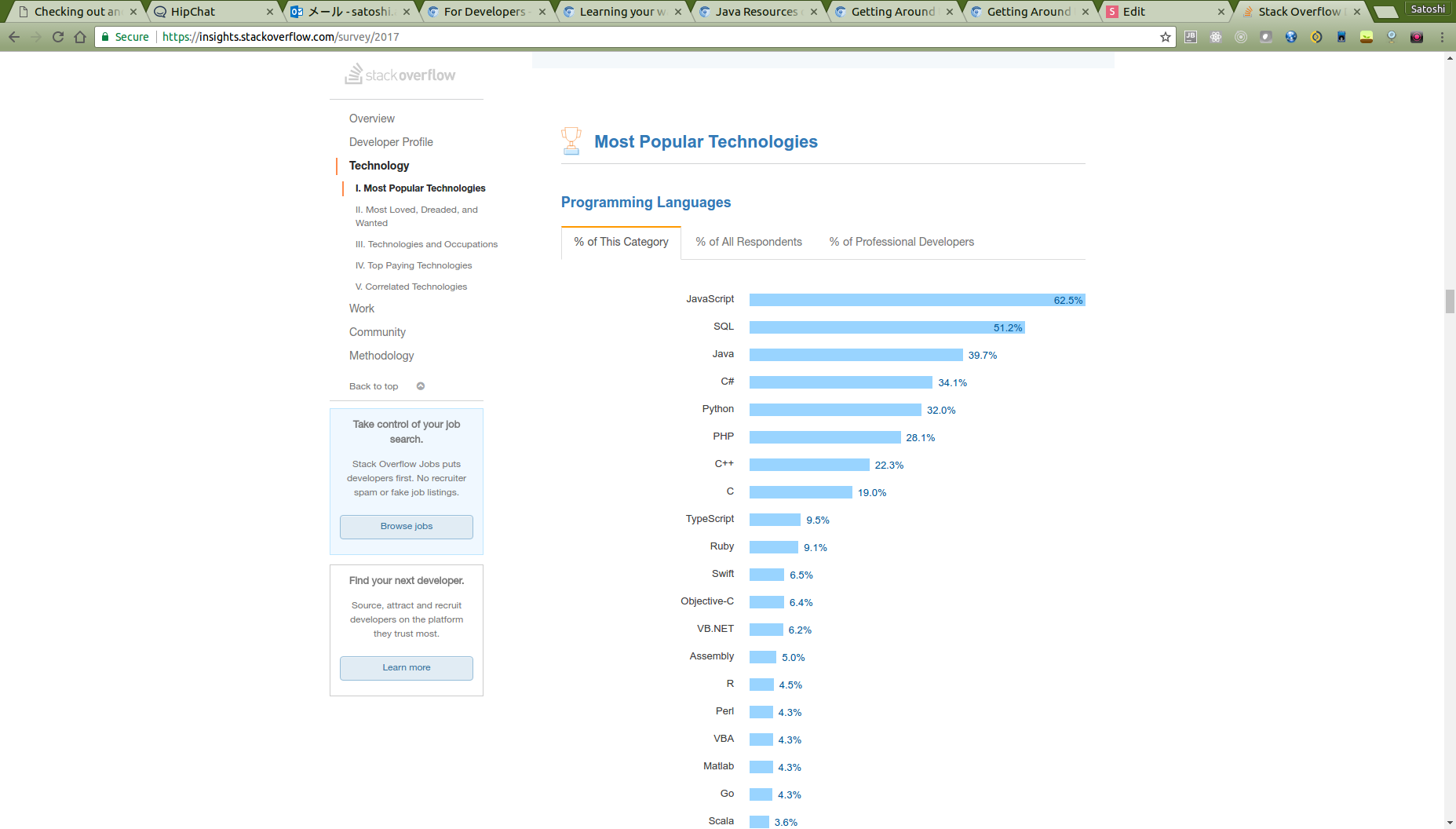Click the globe extension icon in toolbar
This screenshot has width=1456, height=829.
pyautogui.click(x=1291, y=37)
